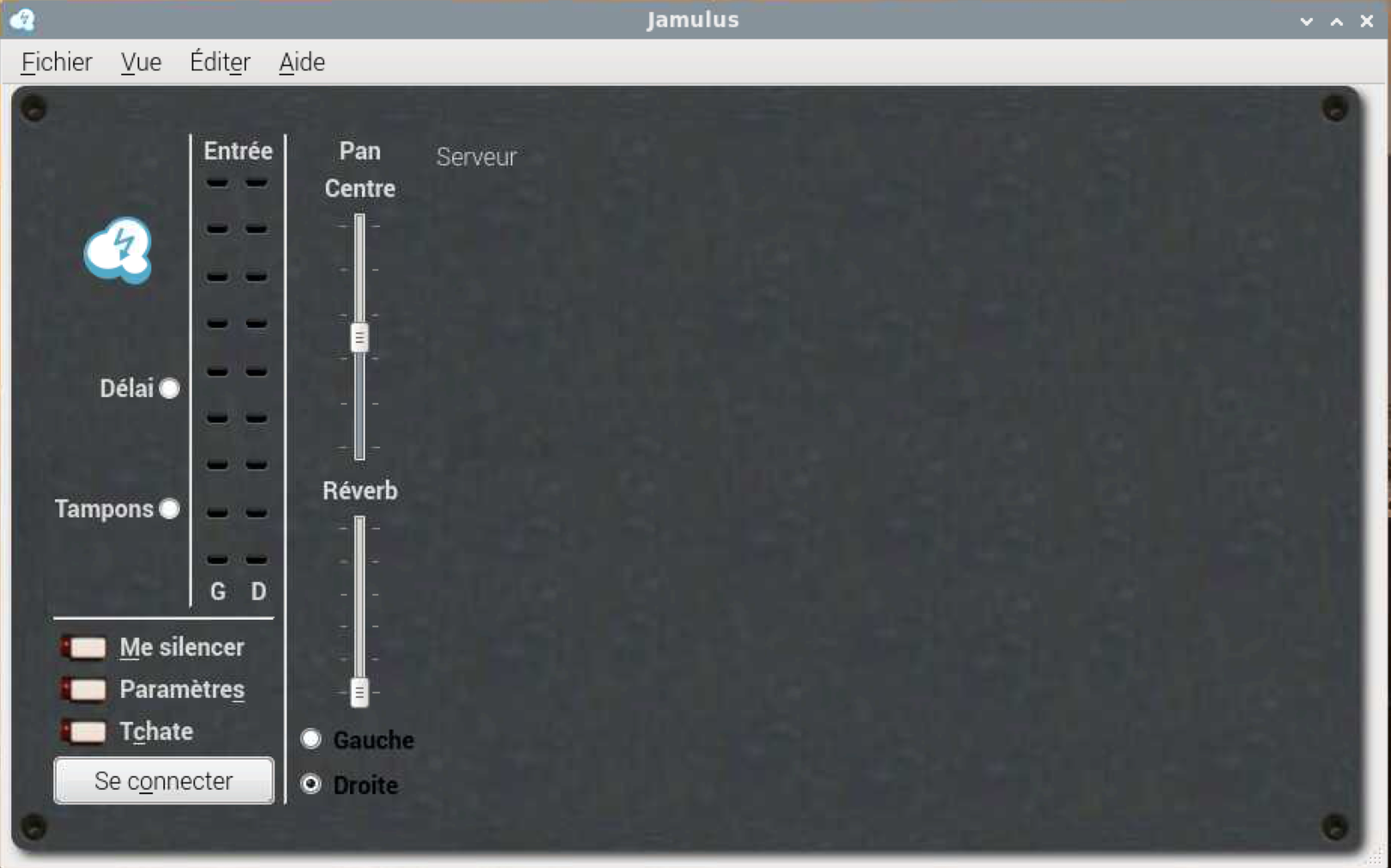Click the Centre pan value text
The width and height of the screenshot is (1391, 868).
pyautogui.click(x=360, y=189)
